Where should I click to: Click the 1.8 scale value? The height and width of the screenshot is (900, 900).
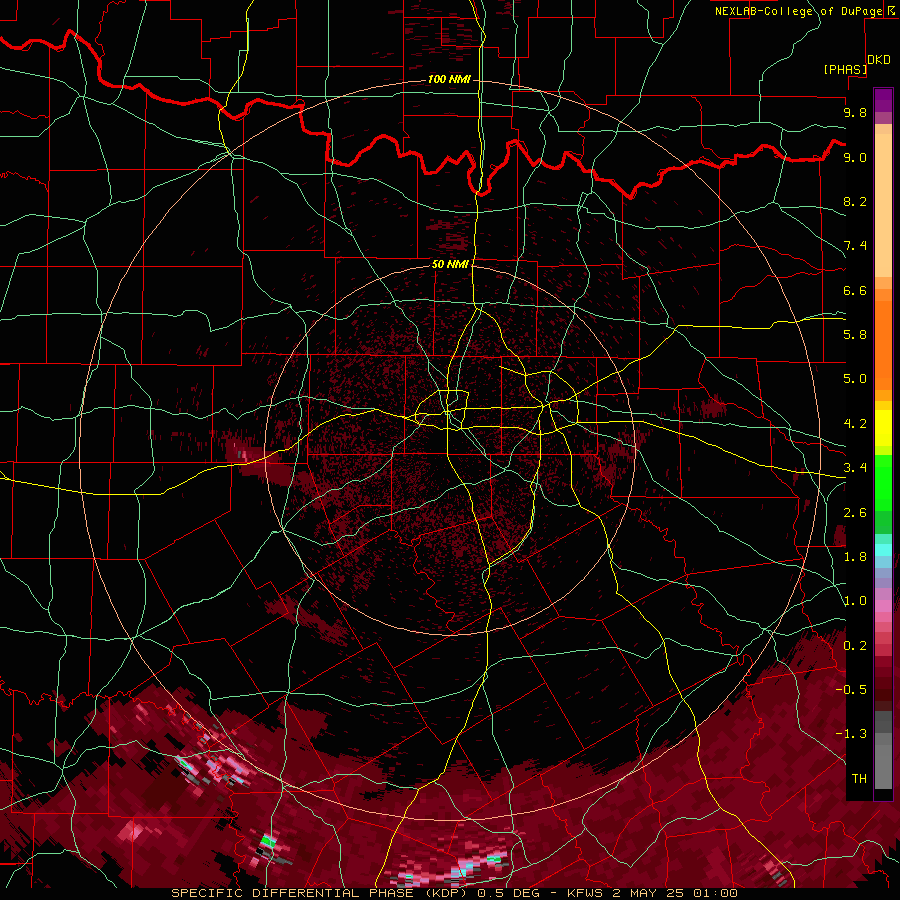[x=855, y=557]
